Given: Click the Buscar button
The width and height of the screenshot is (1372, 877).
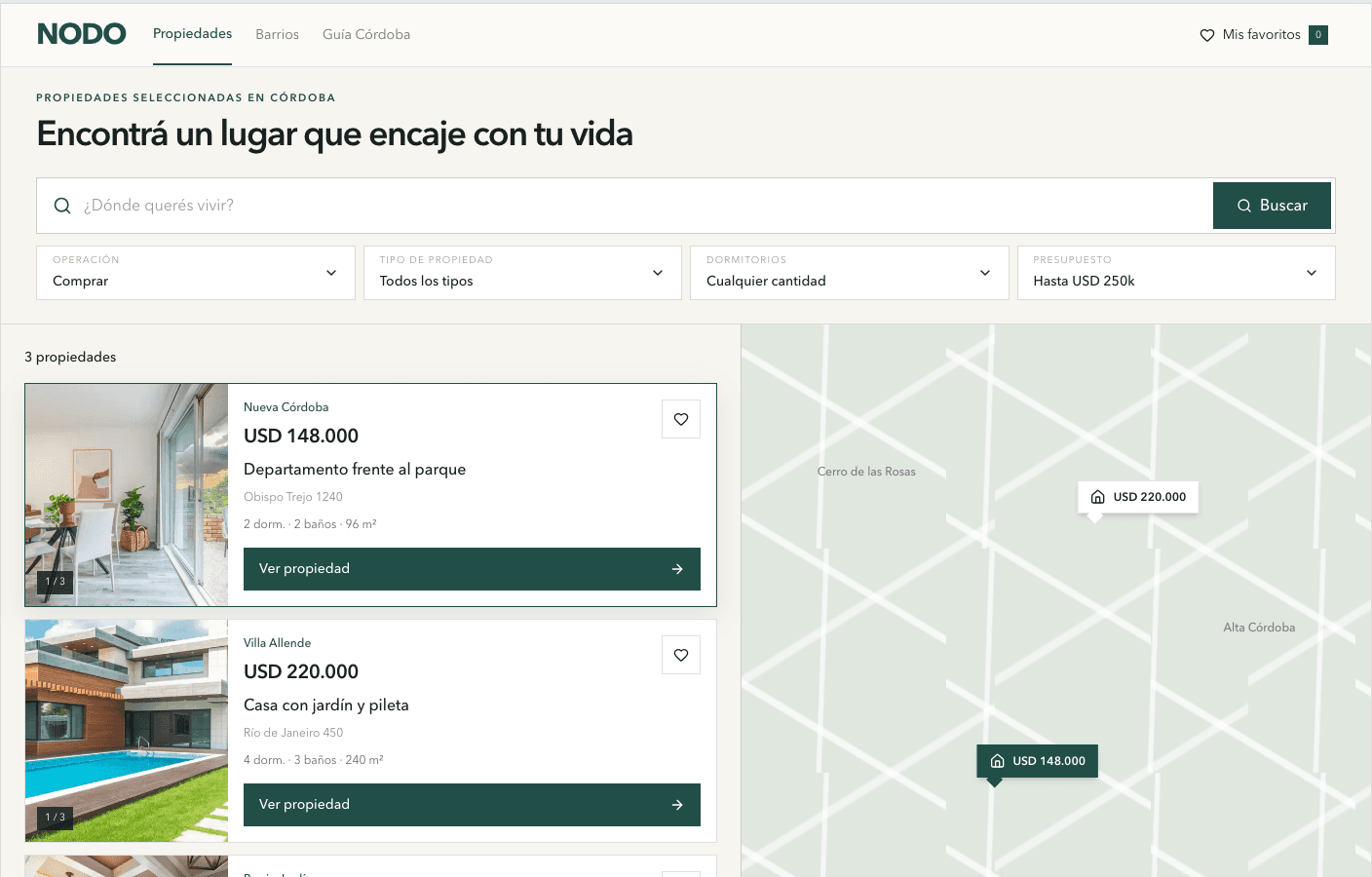Looking at the screenshot, I should pyautogui.click(x=1272, y=206).
